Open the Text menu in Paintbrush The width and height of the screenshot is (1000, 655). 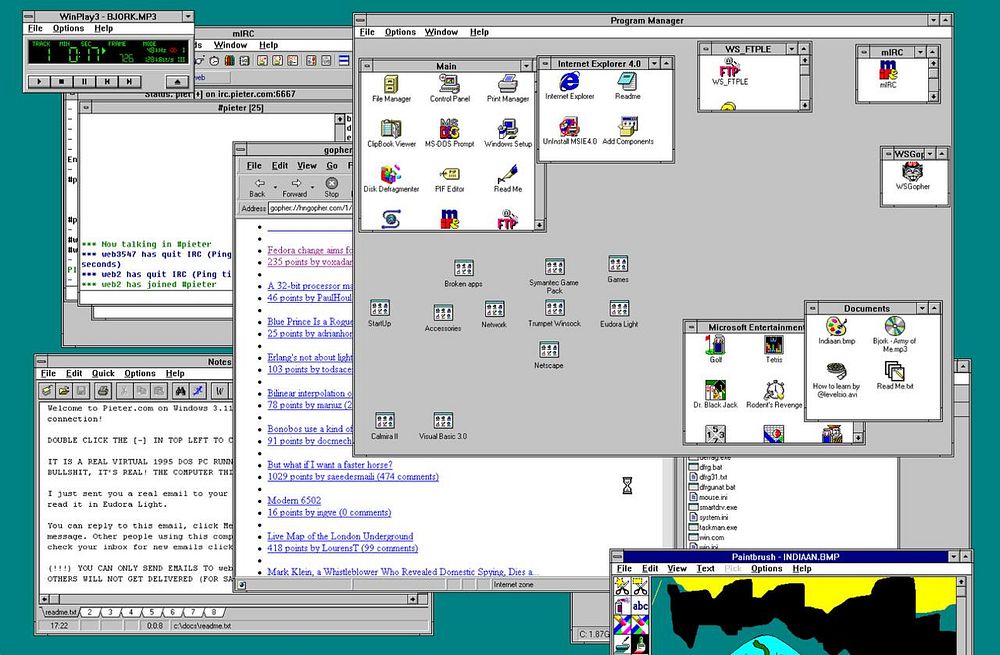705,568
